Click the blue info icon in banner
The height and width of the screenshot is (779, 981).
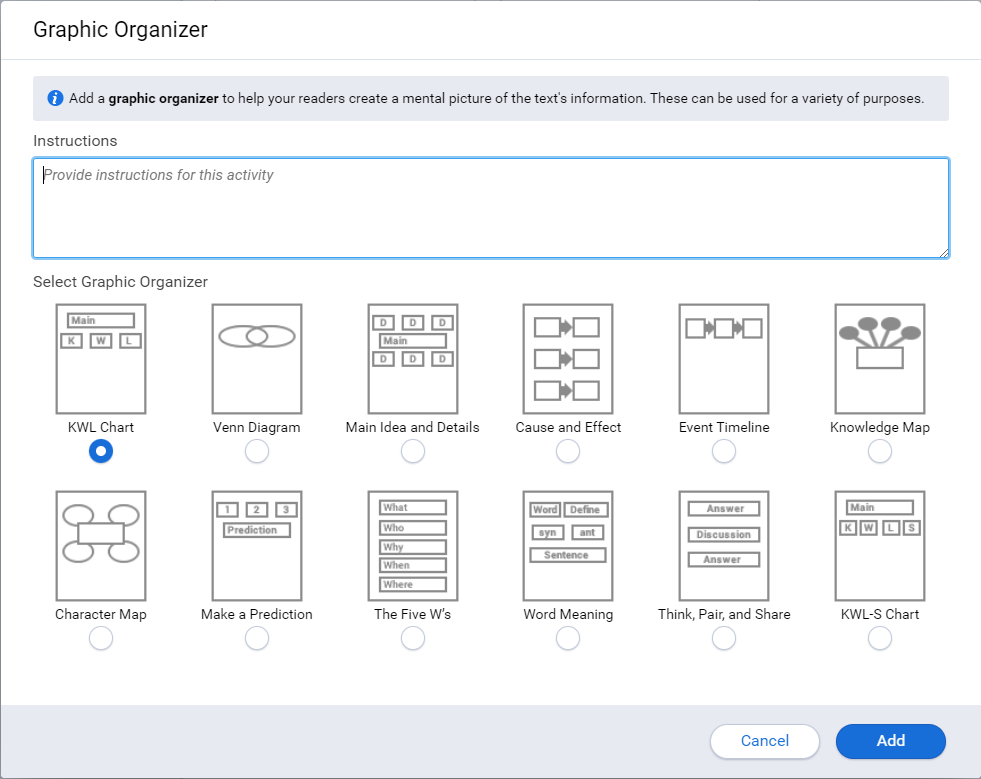(55, 98)
